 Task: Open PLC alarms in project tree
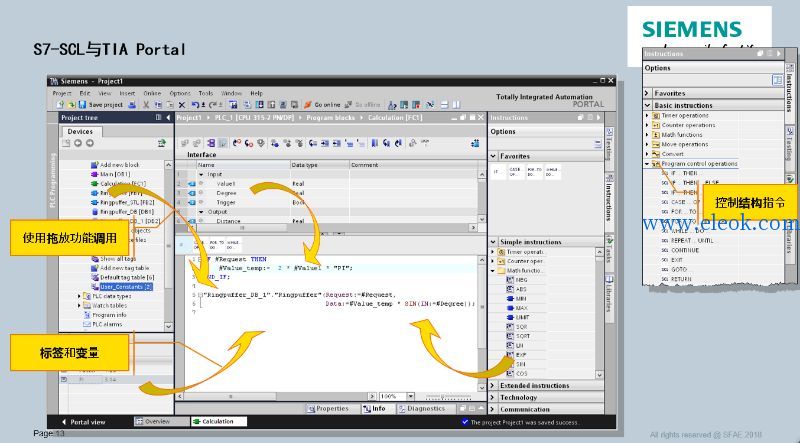point(103,325)
